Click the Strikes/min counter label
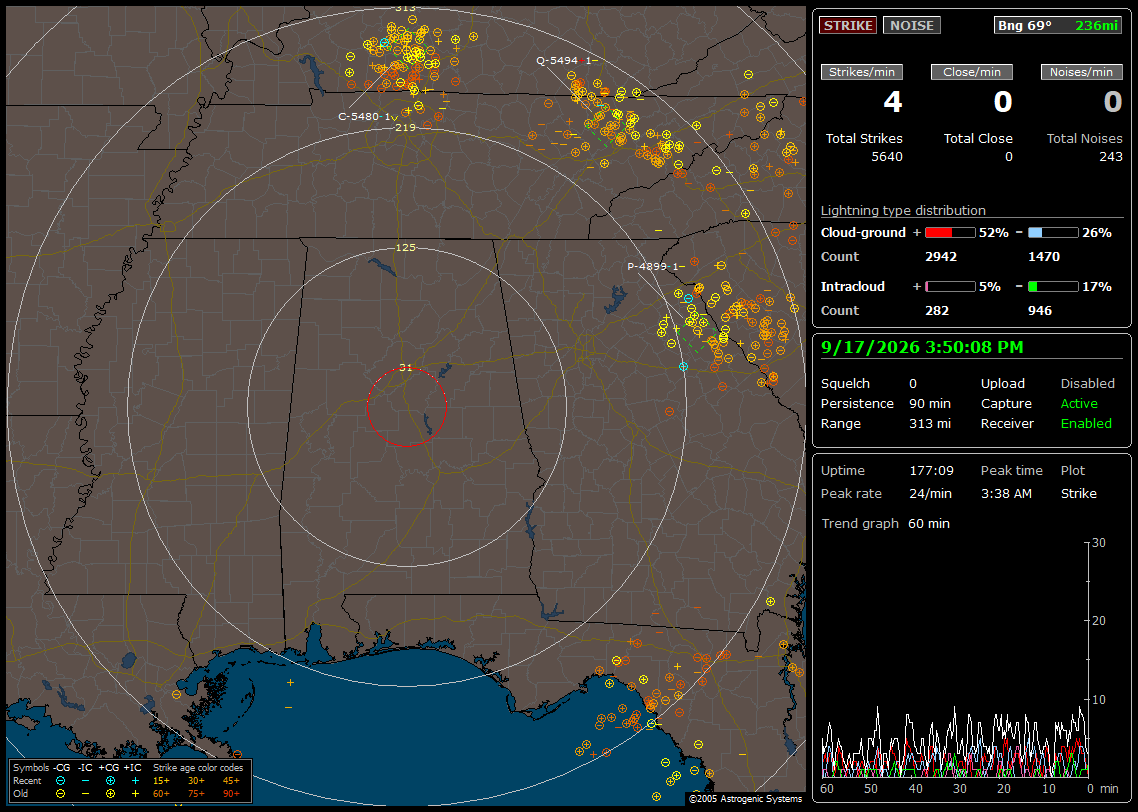The width and height of the screenshot is (1138, 812). [861, 72]
